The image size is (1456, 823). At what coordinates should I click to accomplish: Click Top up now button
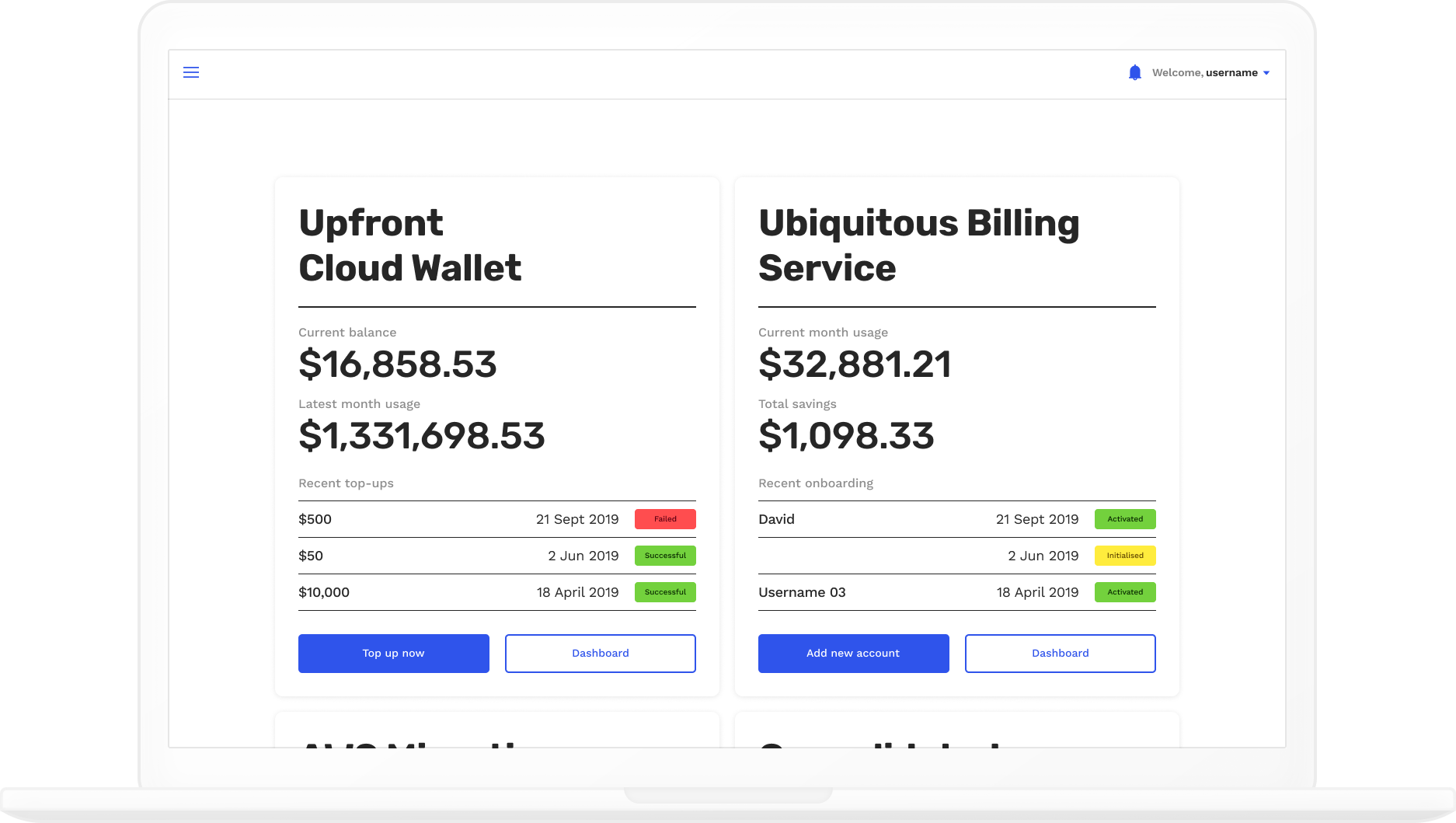point(394,654)
